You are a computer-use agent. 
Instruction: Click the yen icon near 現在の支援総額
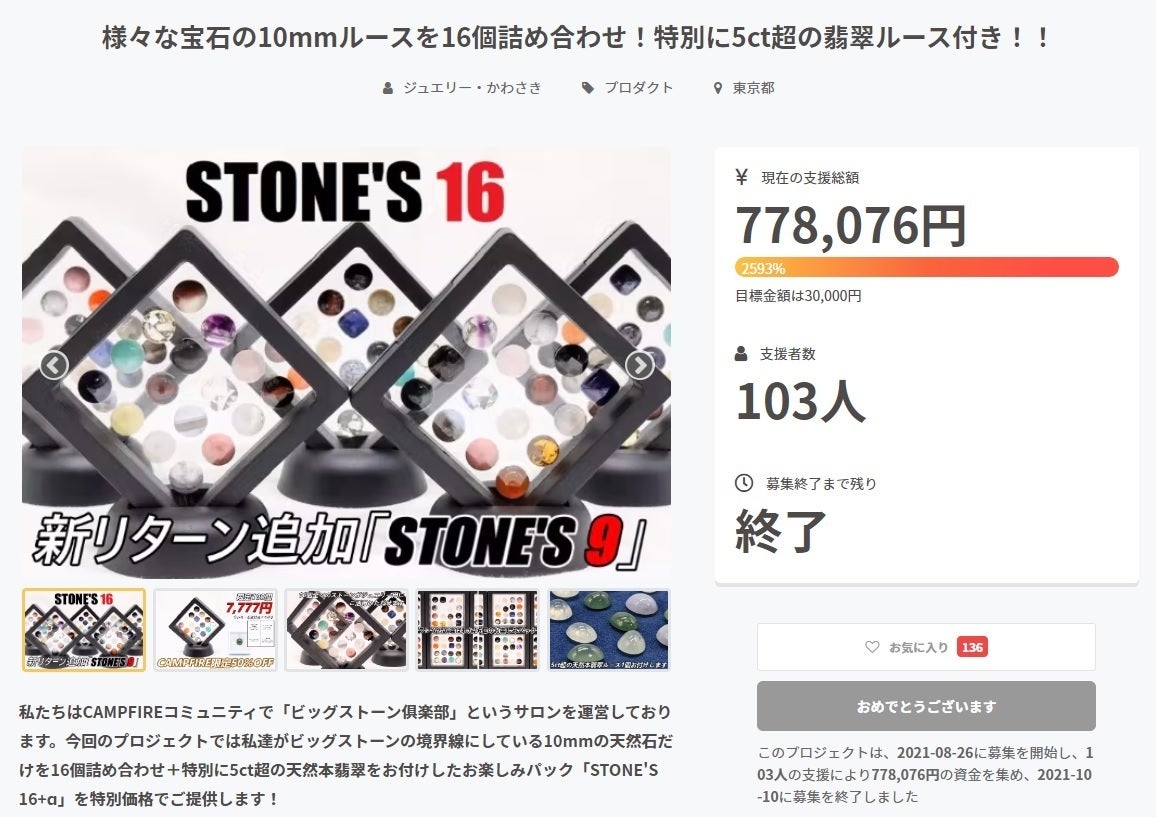click(x=742, y=177)
